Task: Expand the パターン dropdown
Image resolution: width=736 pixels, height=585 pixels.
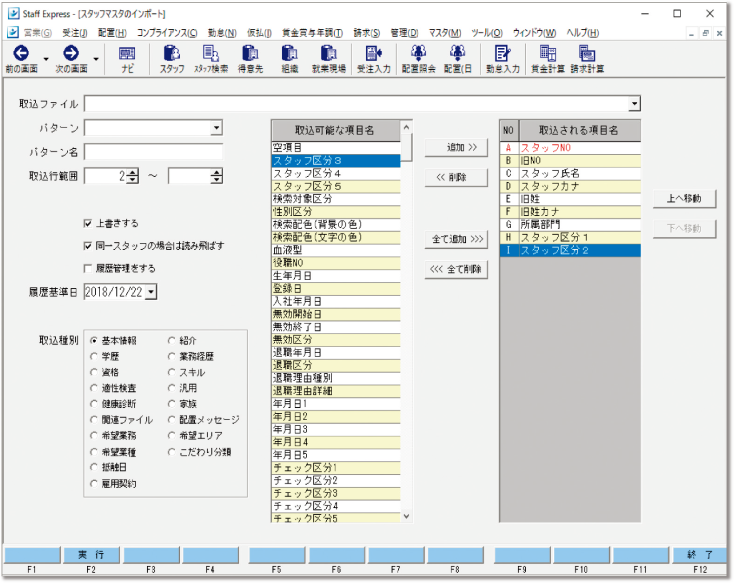Action: [x=216, y=128]
